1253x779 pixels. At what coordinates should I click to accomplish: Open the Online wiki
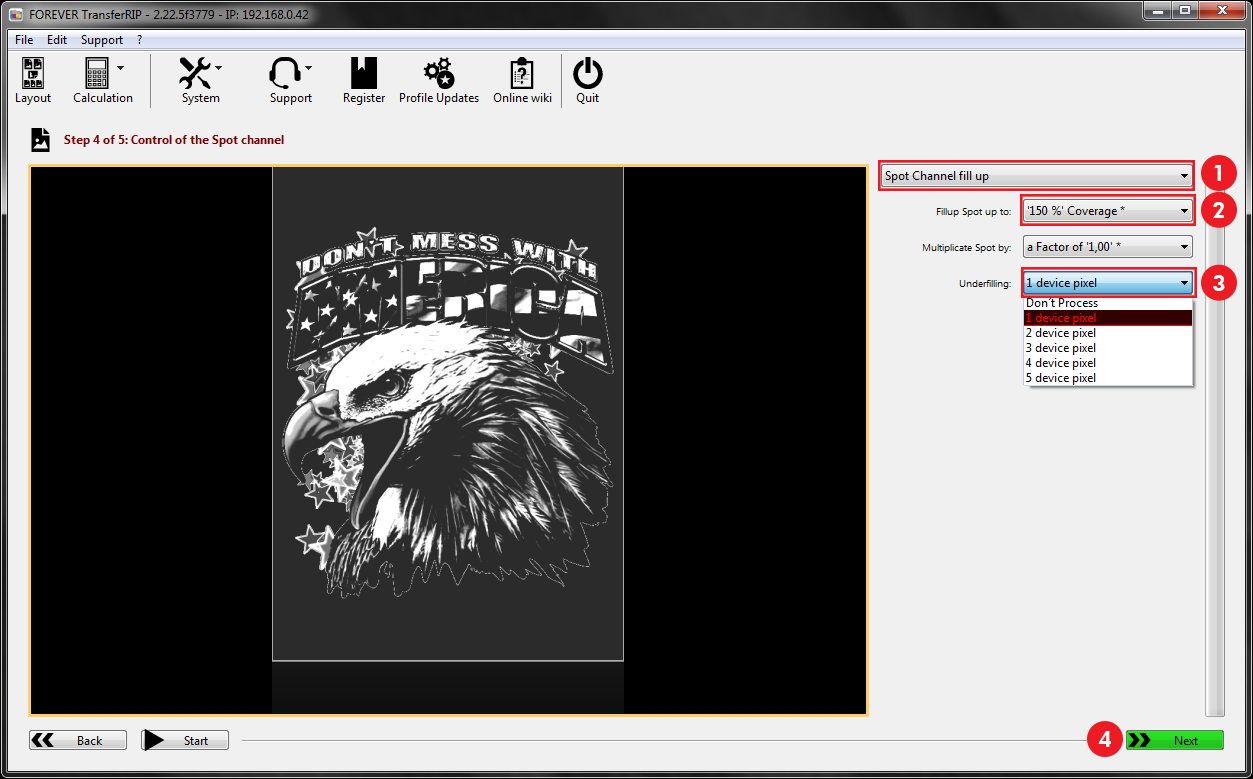pos(522,79)
